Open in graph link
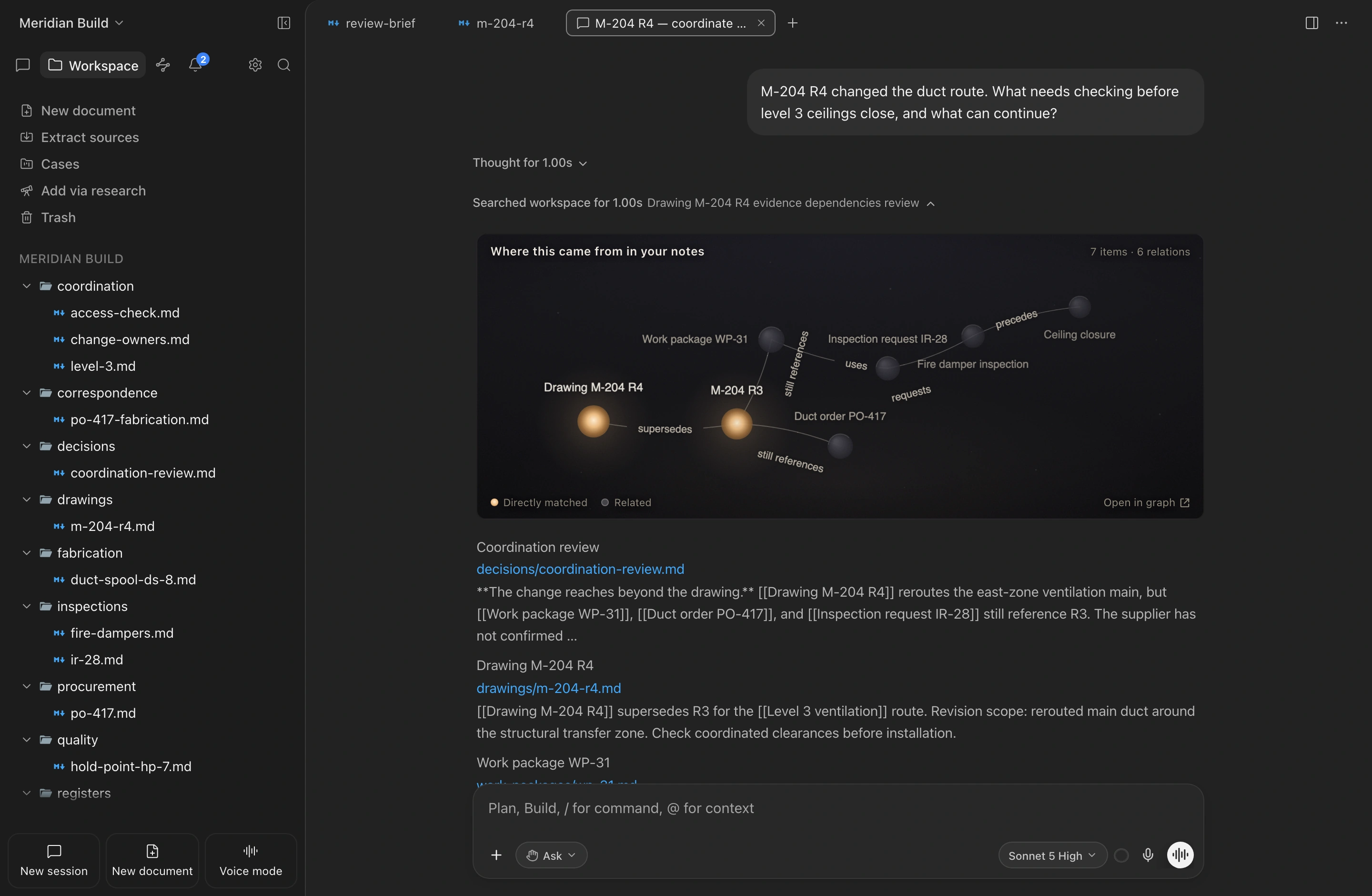 1146,502
